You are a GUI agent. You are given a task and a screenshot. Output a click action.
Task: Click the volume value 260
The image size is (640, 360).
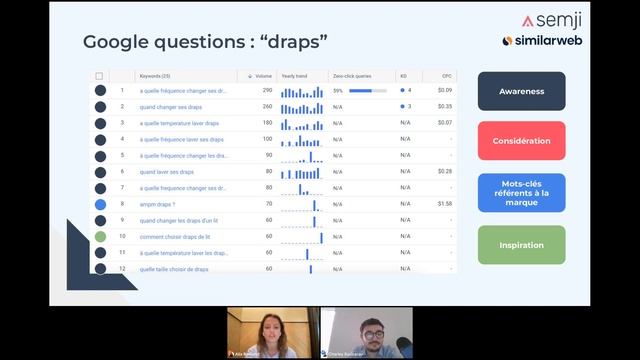(267, 107)
